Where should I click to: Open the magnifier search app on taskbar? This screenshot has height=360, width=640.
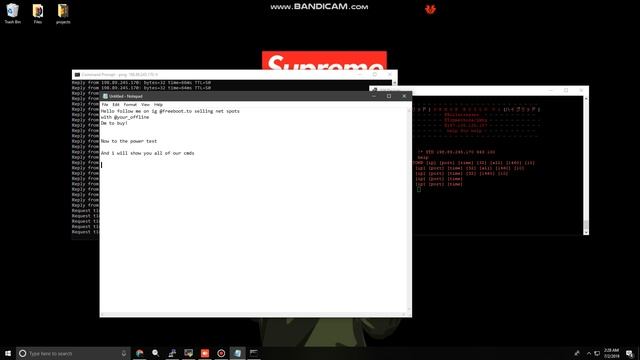(x=156, y=353)
